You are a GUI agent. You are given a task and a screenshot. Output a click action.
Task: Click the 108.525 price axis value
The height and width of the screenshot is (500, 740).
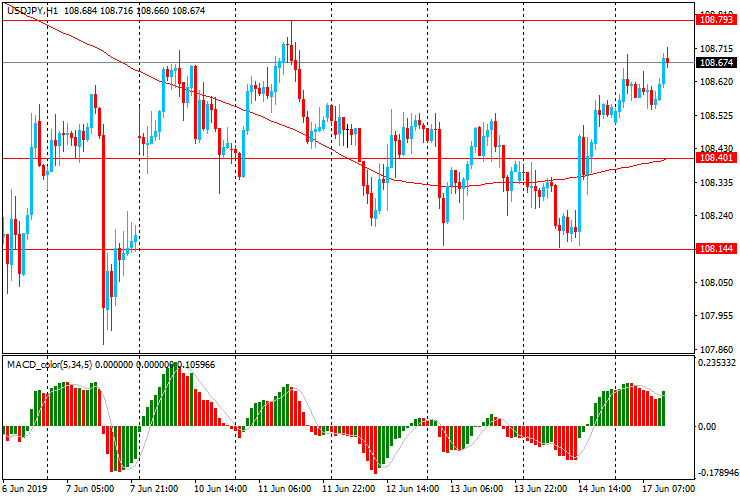(x=716, y=116)
